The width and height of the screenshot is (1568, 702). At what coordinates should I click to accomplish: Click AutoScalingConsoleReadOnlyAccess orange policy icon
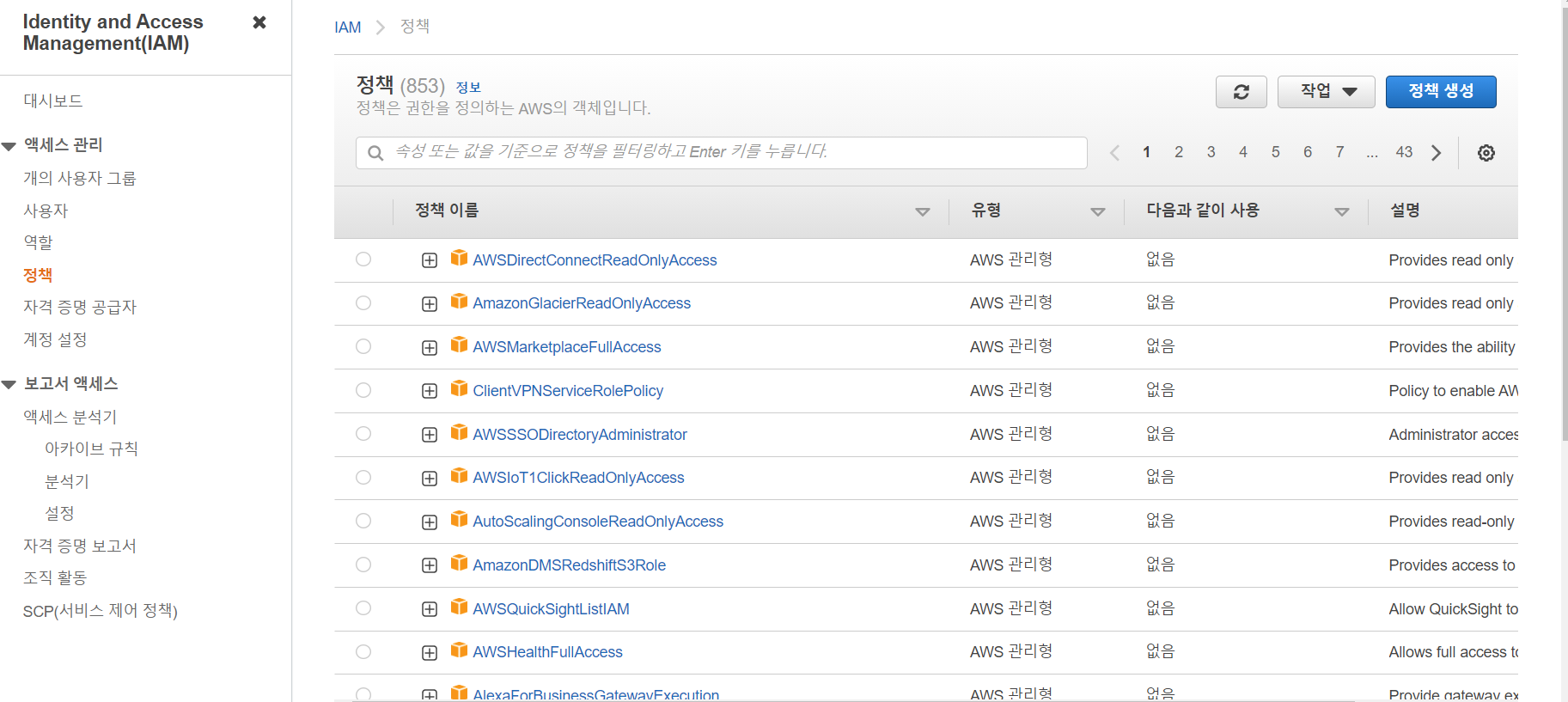(459, 519)
